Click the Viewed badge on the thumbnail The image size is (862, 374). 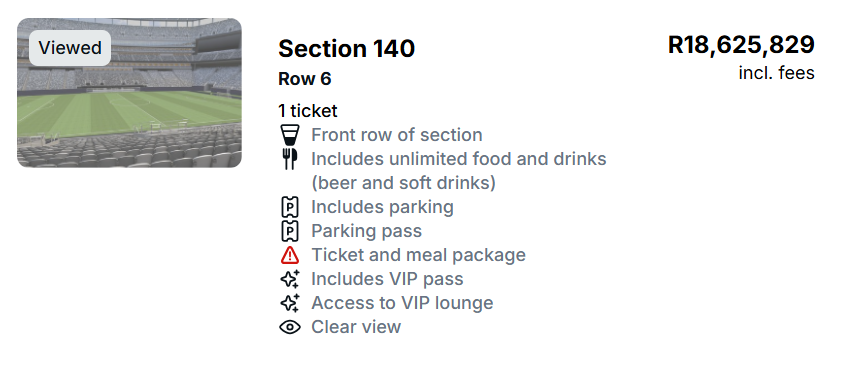(70, 48)
